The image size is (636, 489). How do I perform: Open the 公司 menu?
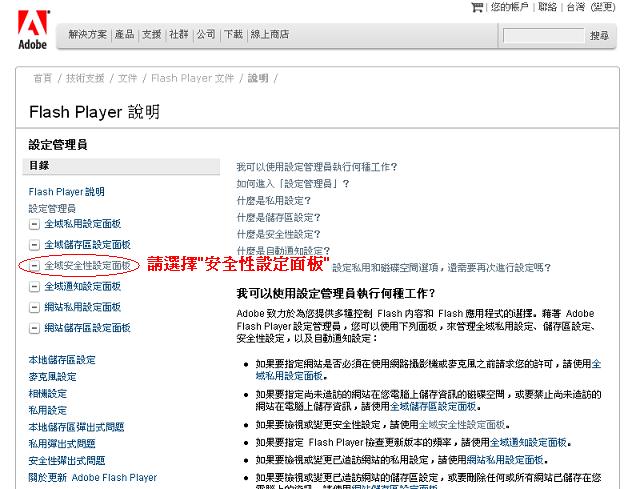(x=206, y=34)
